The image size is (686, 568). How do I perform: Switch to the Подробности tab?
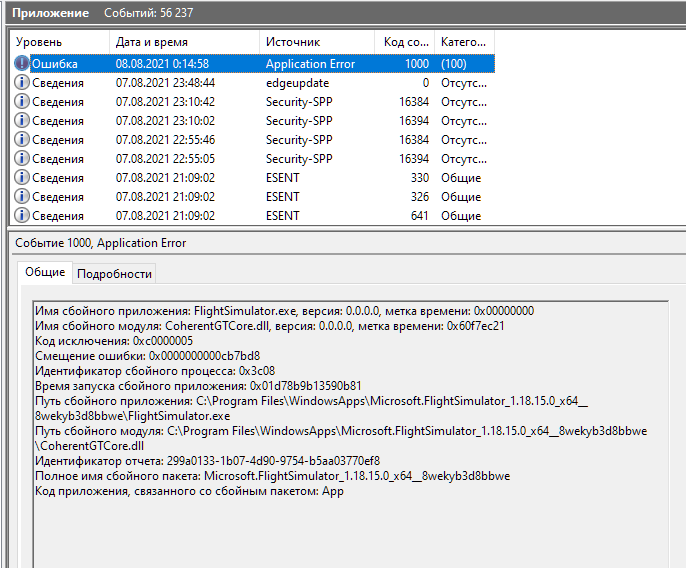(114, 274)
